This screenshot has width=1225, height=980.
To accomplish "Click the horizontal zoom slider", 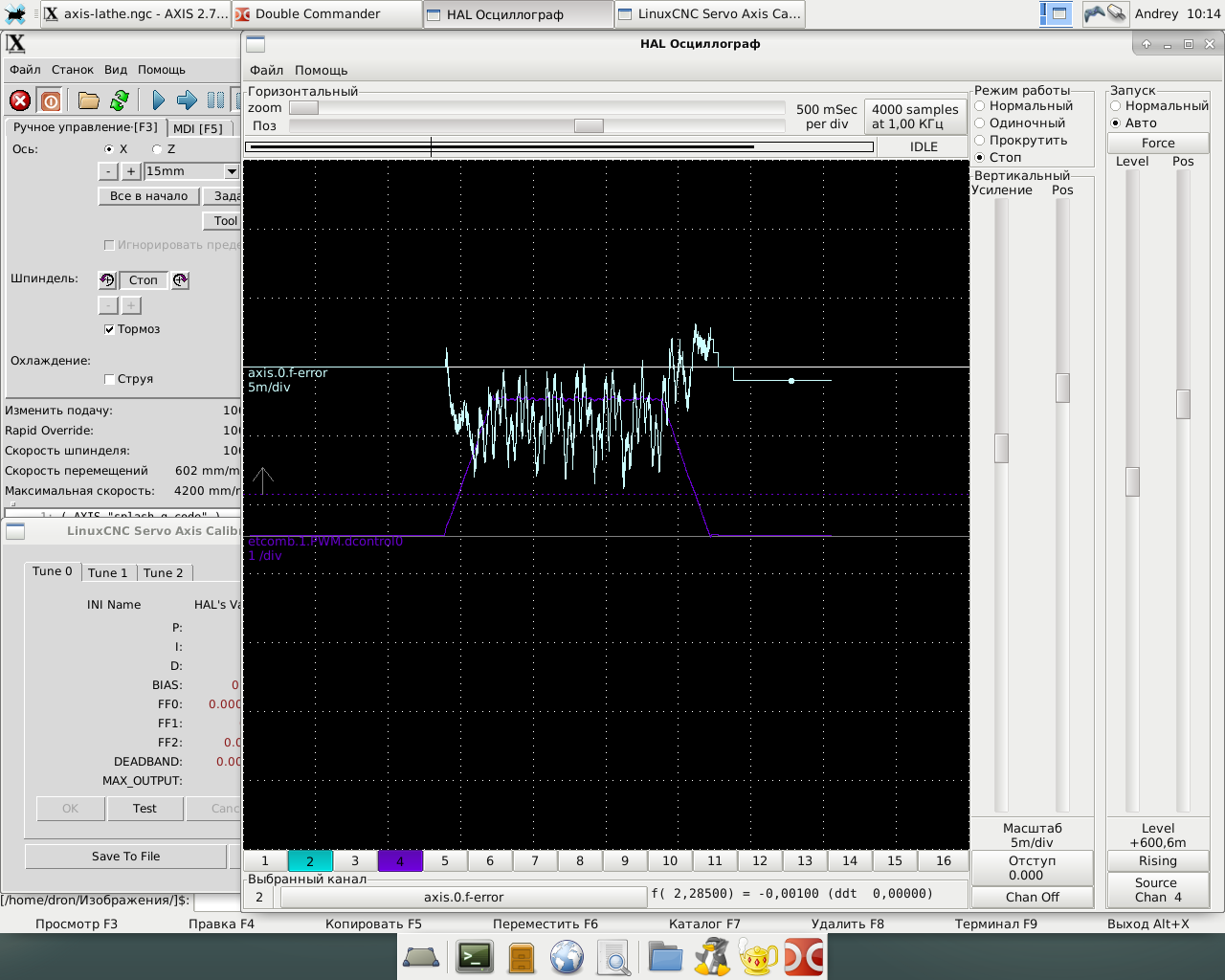I will point(303,108).
